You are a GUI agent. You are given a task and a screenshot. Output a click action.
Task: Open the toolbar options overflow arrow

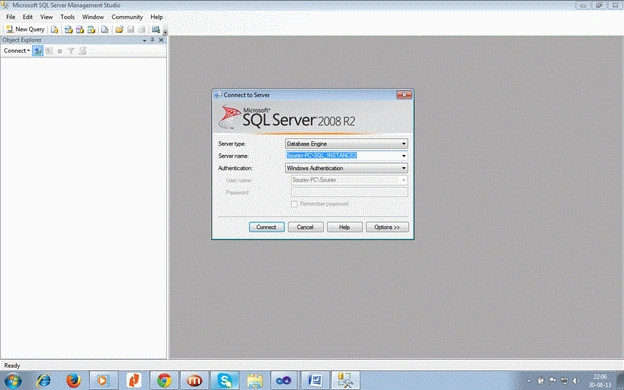[x=165, y=31]
